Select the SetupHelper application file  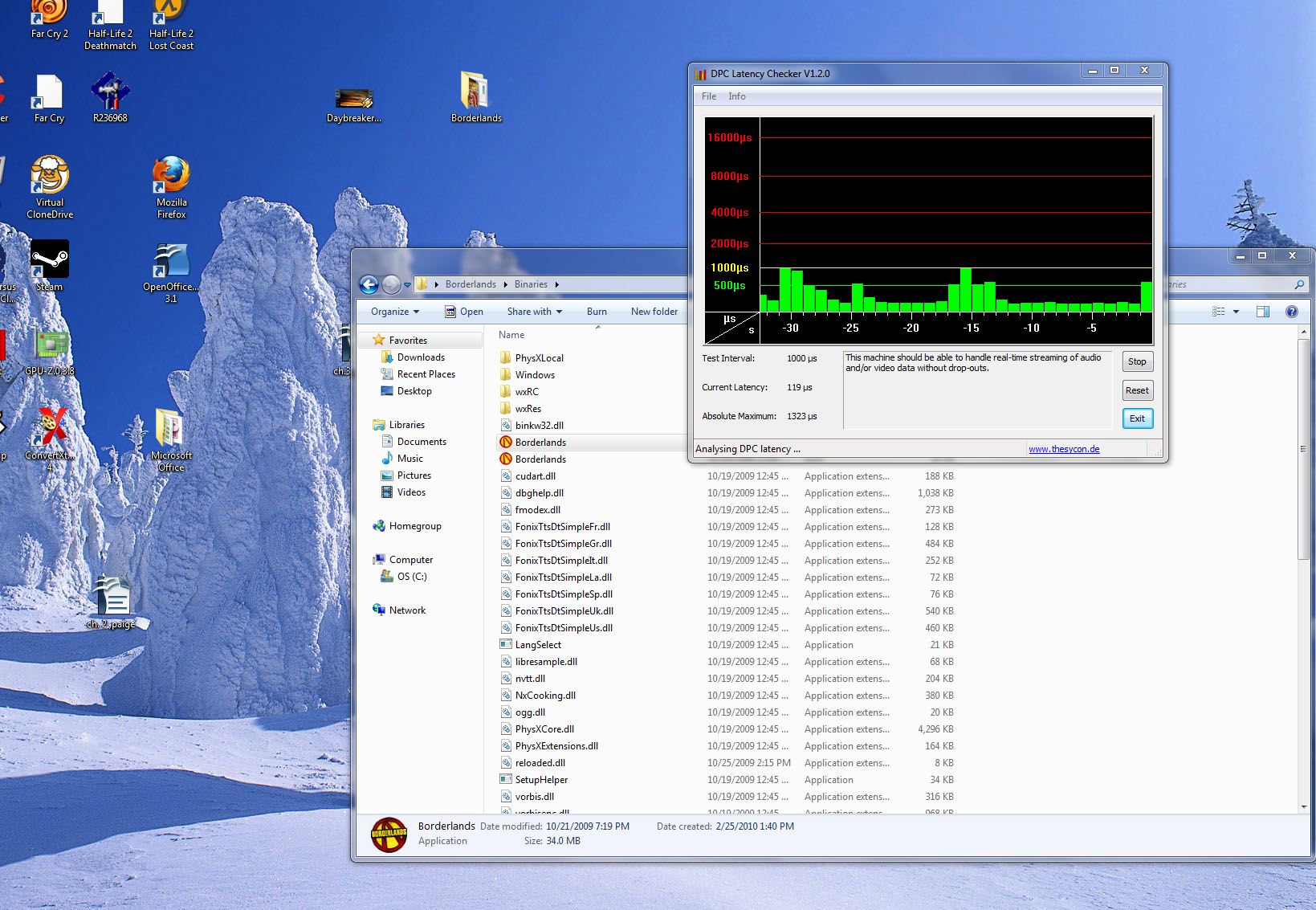tap(541, 780)
